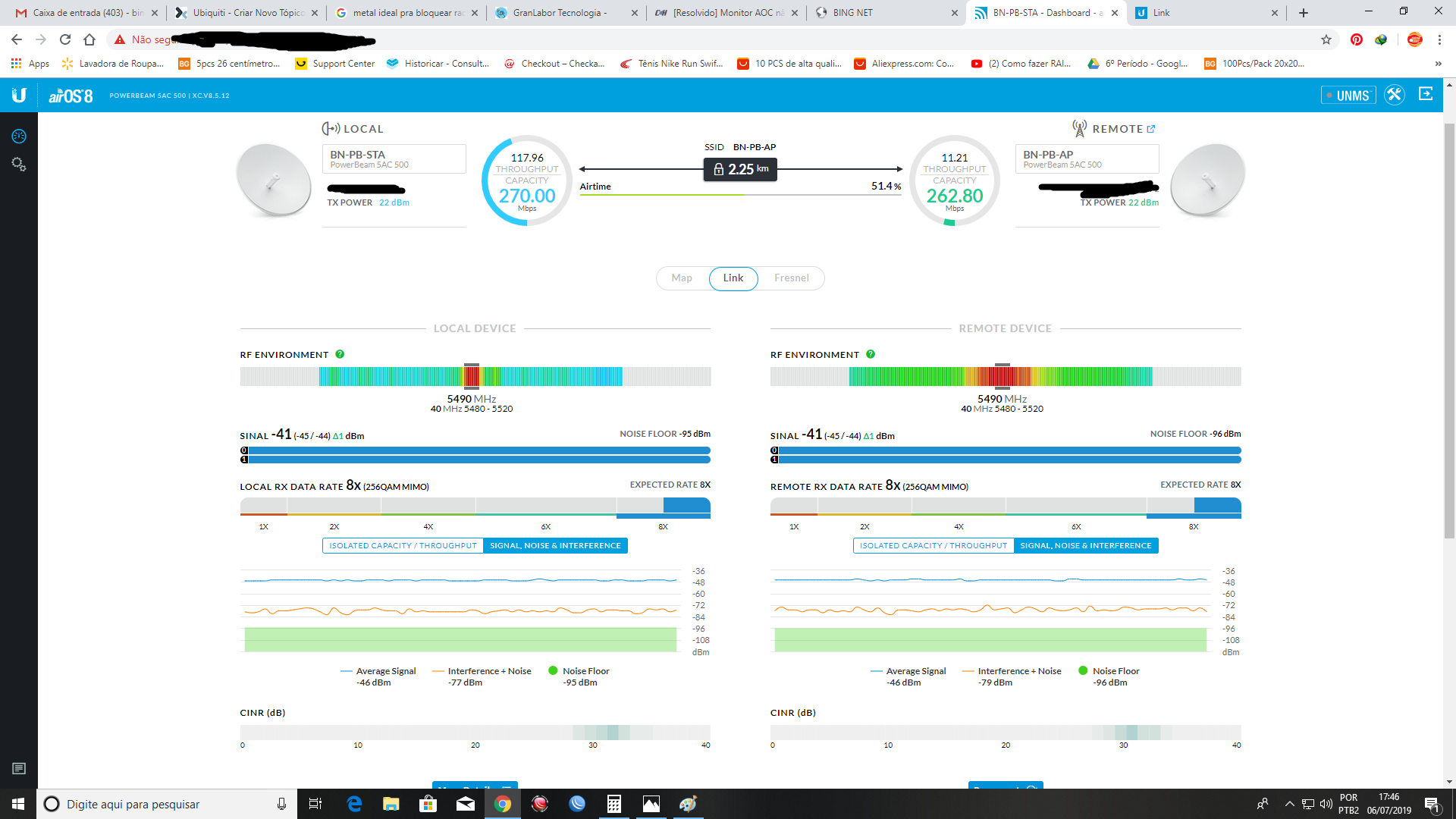The width and height of the screenshot is (1456, 819).
Task: Select local Signal, Noise & Interference chart
Action: pos(555,545)
